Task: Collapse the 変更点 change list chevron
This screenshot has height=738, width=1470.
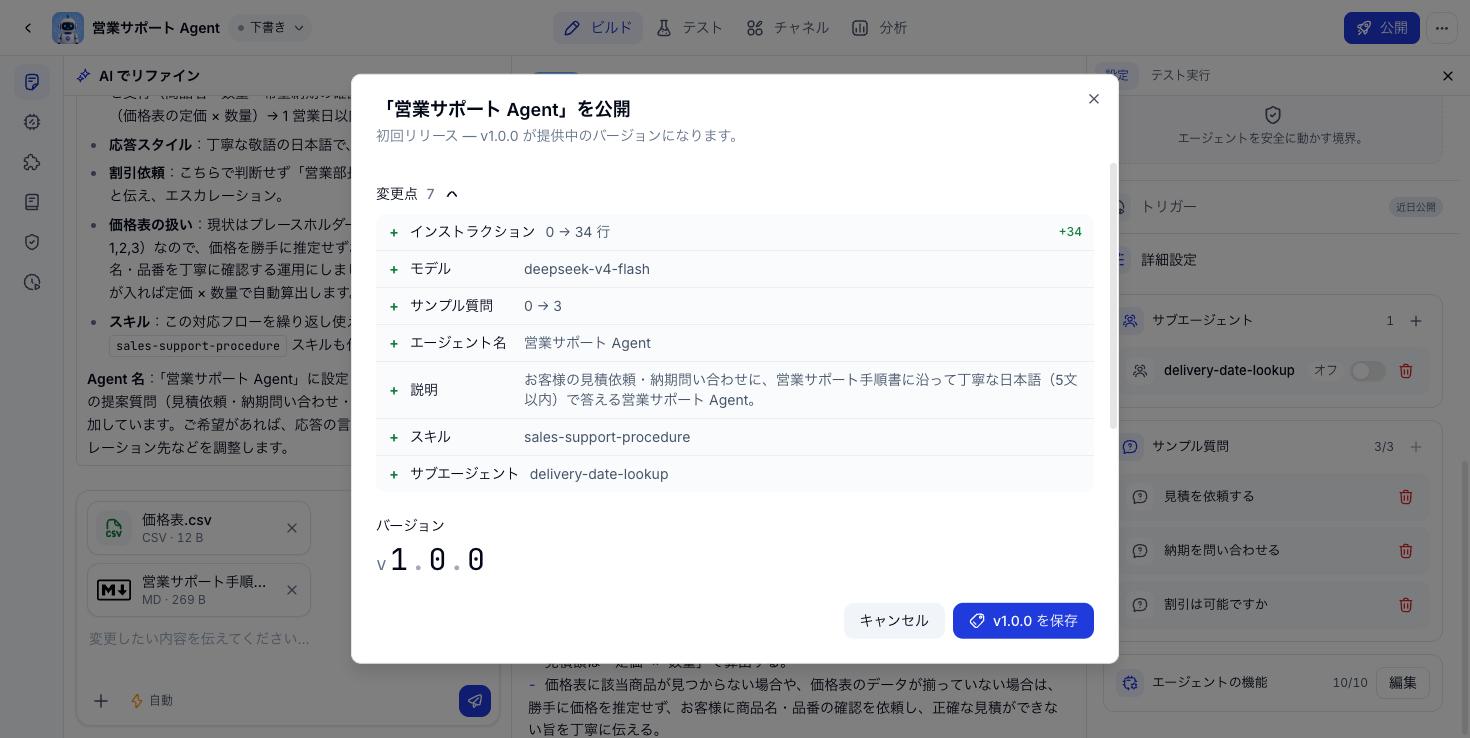Action: 452,194
